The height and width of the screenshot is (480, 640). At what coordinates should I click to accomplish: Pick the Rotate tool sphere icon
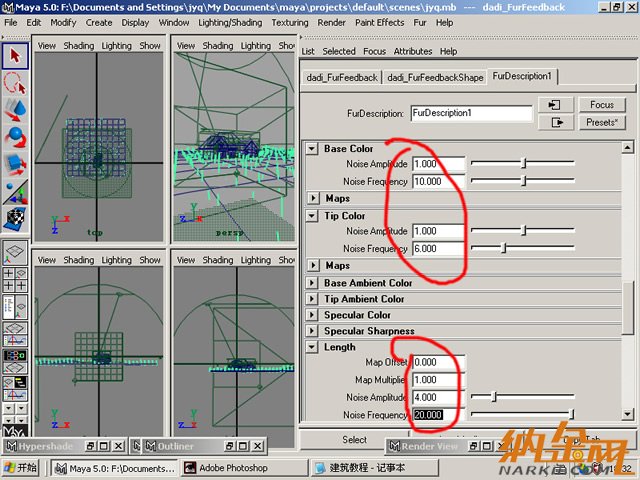tap(16, 138)
